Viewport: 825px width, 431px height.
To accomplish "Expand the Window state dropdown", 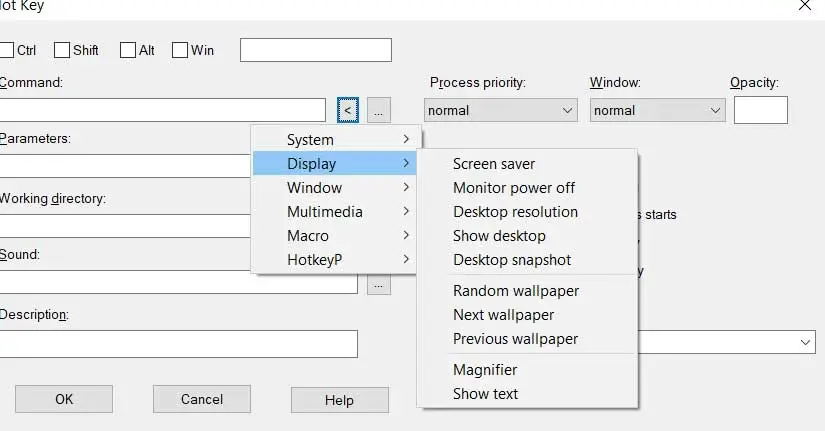I will point(657,110).
